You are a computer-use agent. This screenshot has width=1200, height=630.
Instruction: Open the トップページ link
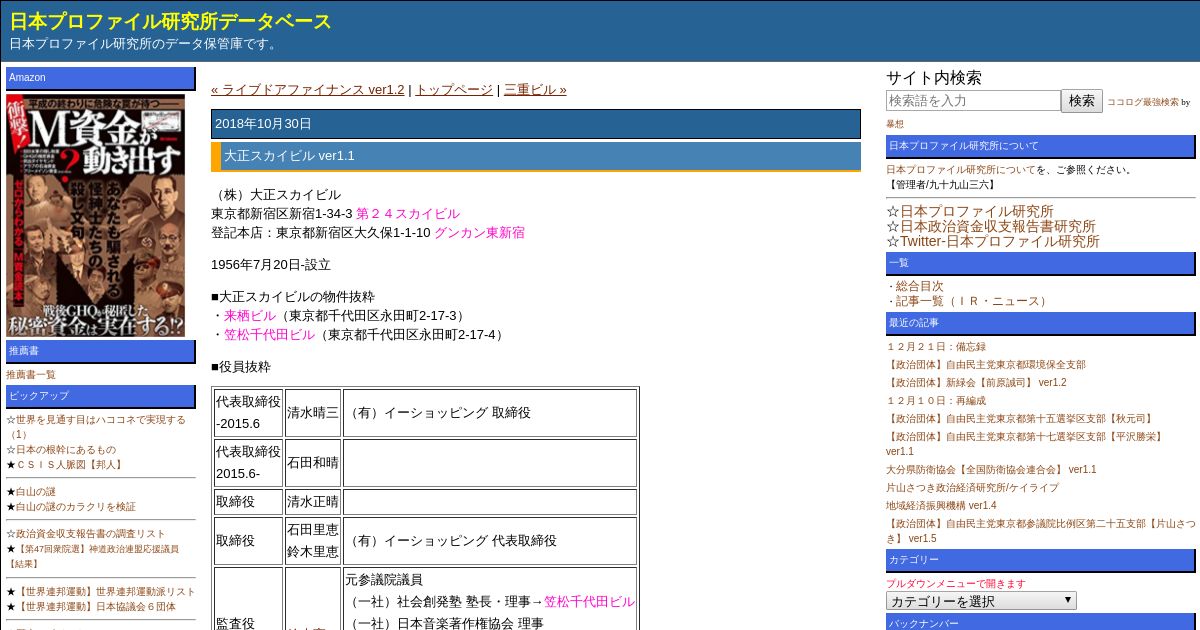click(454, 89)
